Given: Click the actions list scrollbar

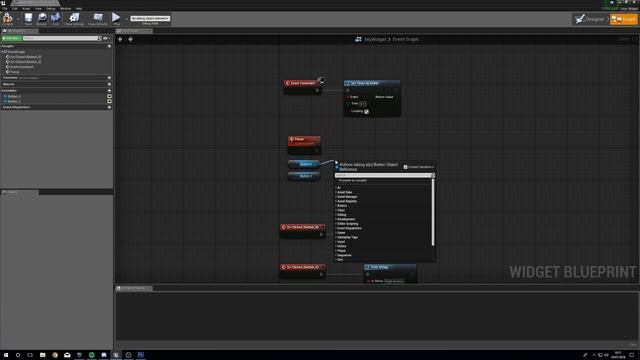Looking at the screenshot, I should point(433,212).
